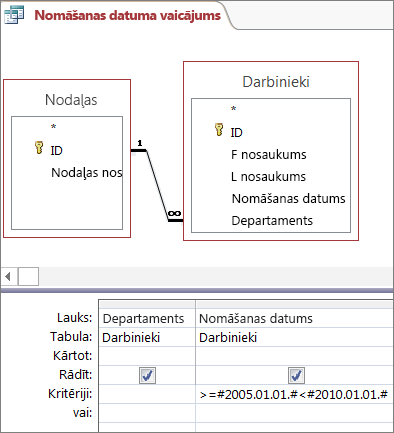Click Darbinieki Tabula cell under Nomāšanas datums
Screen dimensions: 394x433
click(294, 337)
